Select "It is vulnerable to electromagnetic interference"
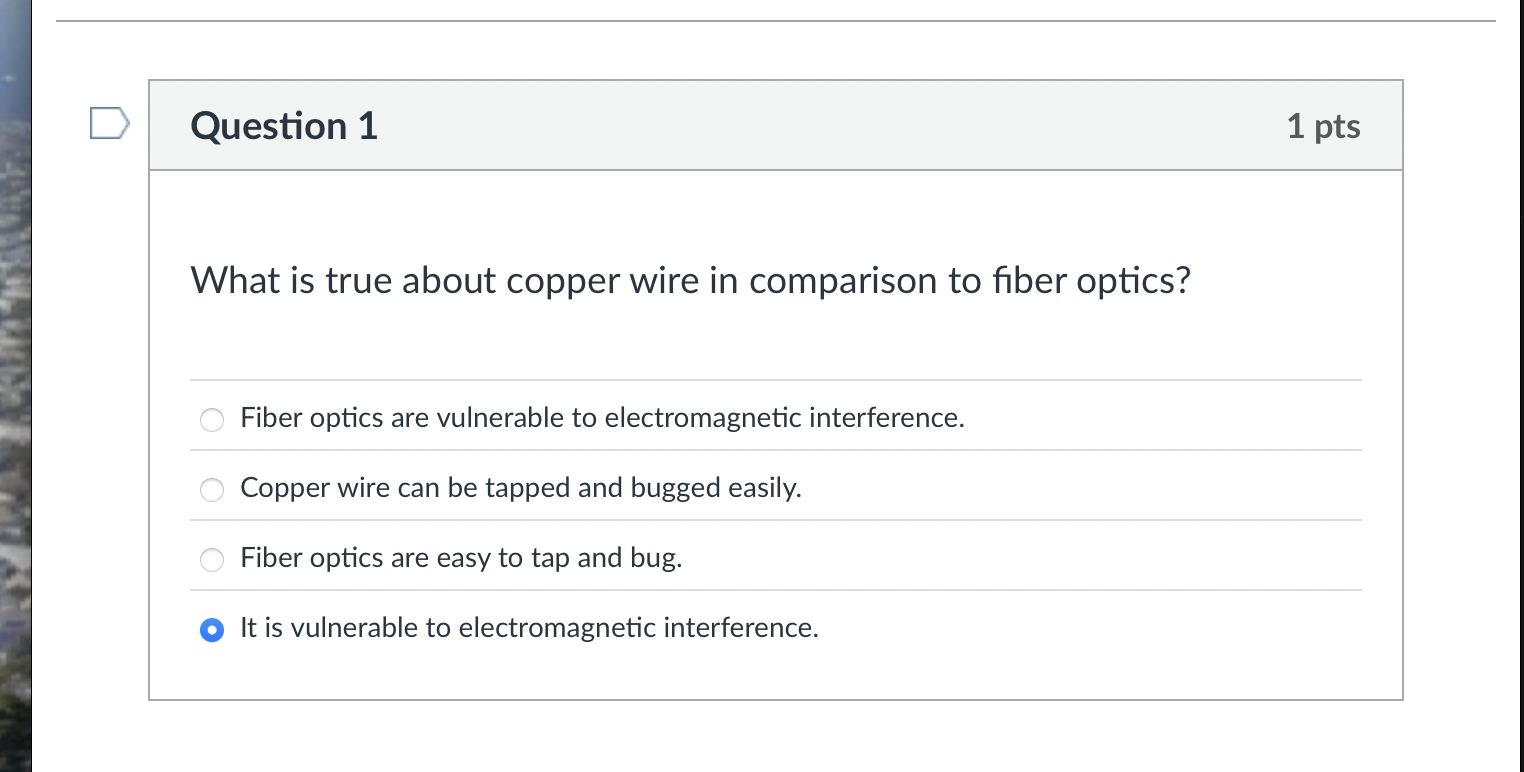The image size is (1524, 772). point(212,630)
